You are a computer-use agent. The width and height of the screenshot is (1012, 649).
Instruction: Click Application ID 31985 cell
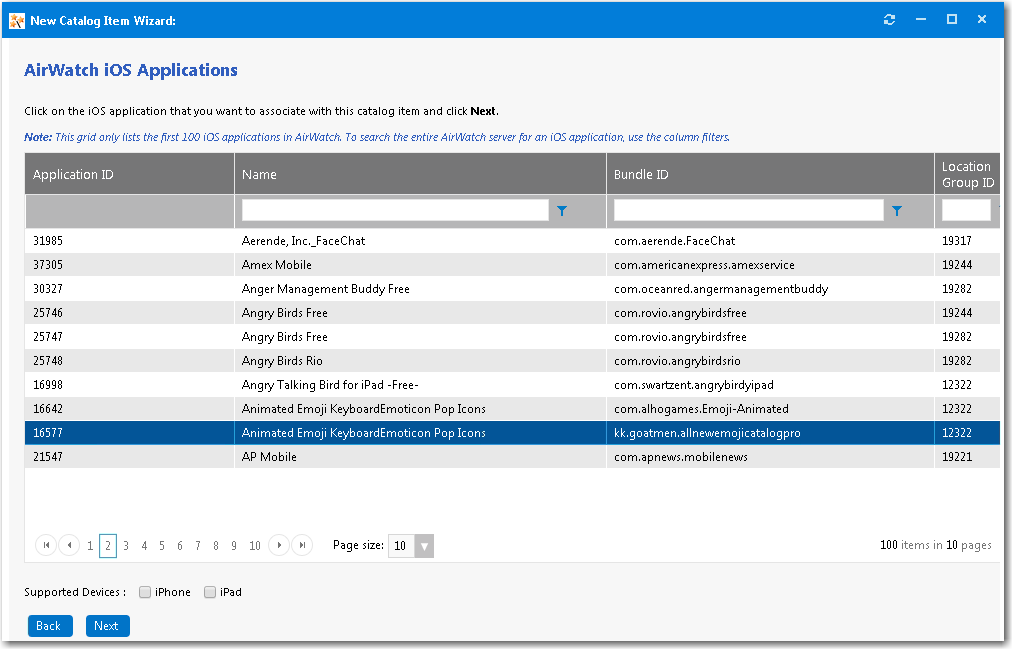[x=48, y=241]
